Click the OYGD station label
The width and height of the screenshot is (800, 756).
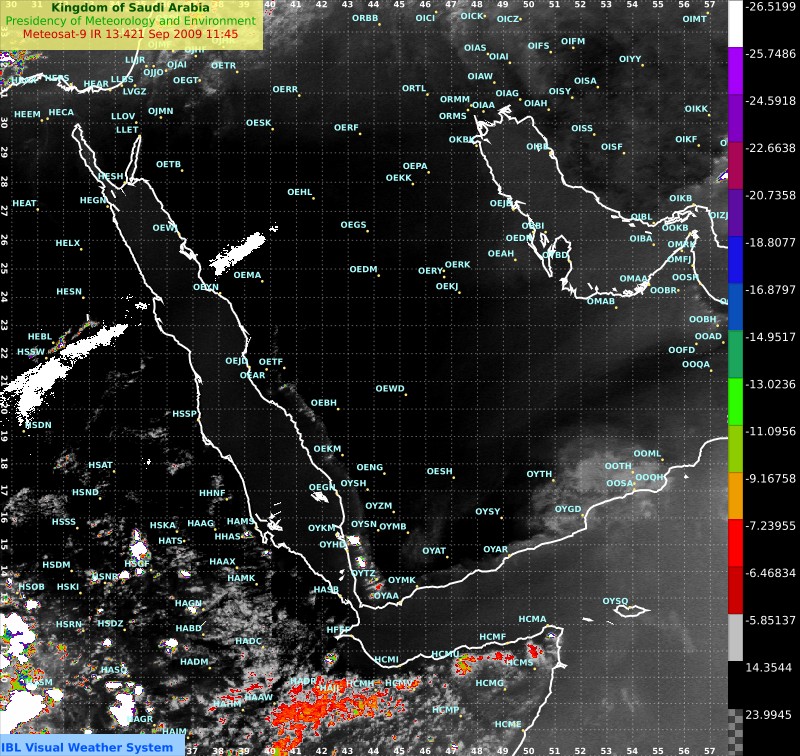click(x=568, y=509)
